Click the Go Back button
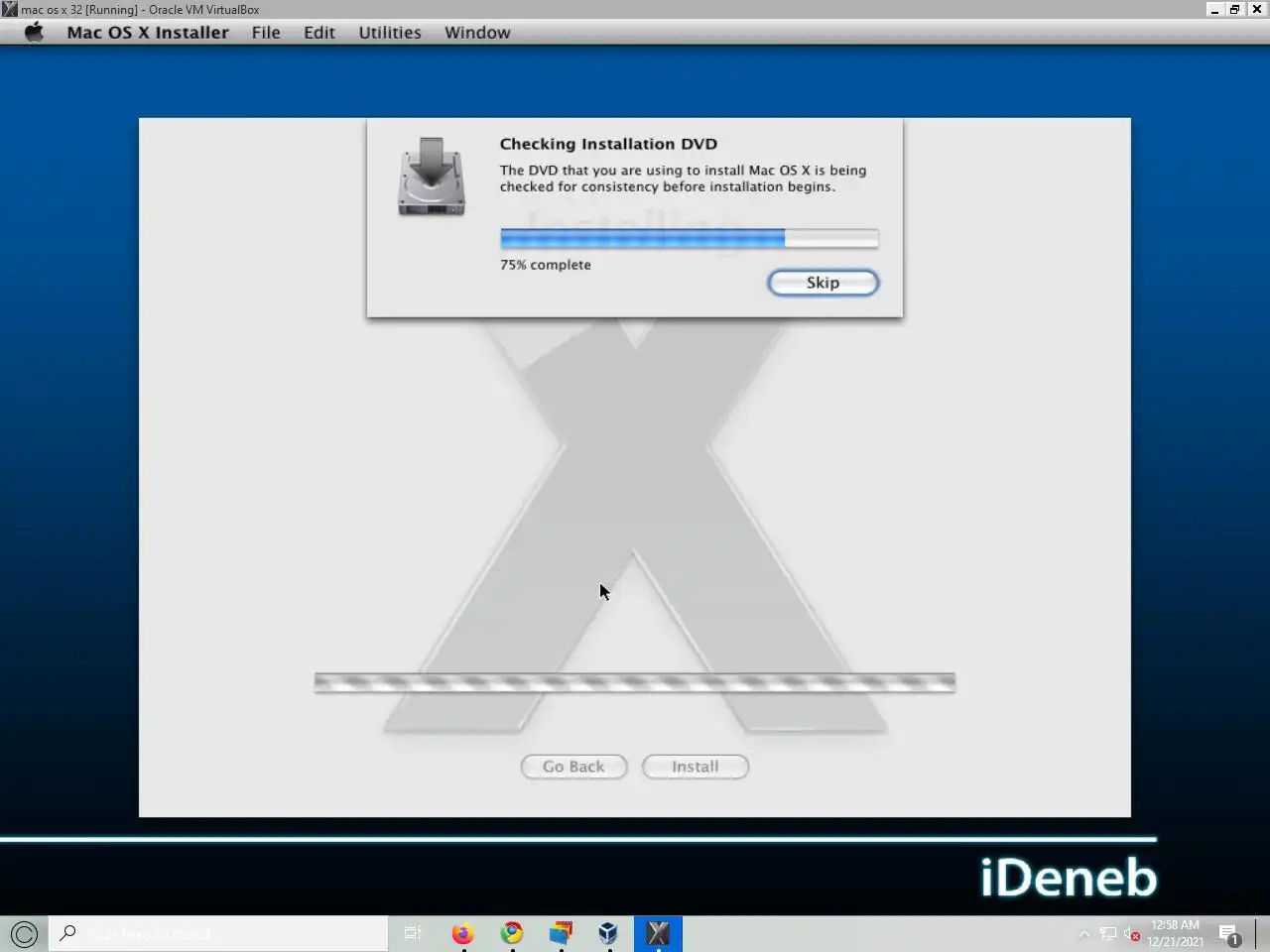Viewport: 1270px width, 952px height. pyautogui.click(x=573, y=767)
